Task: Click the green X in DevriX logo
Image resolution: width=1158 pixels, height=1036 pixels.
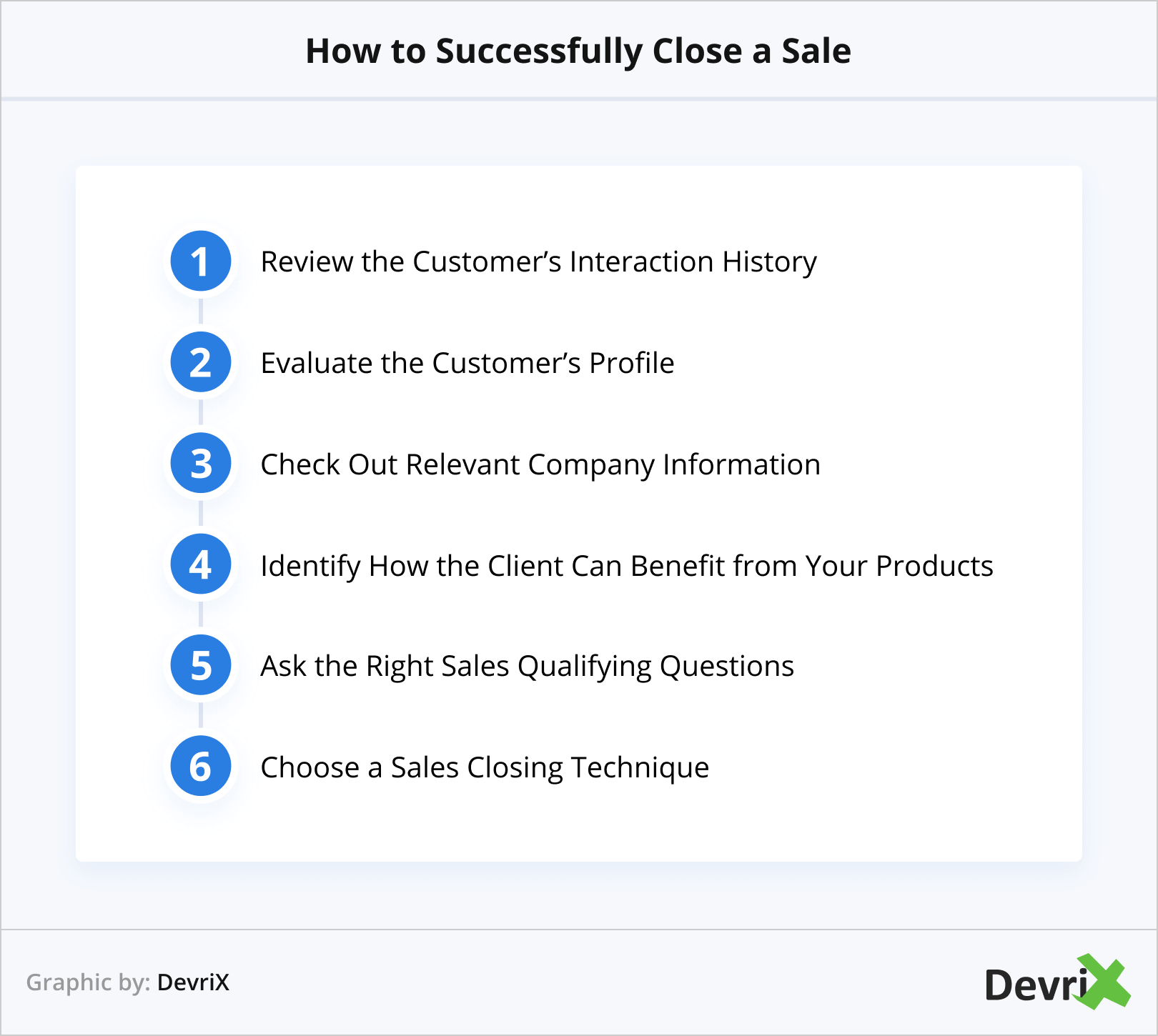Action: coord(1103,982)
